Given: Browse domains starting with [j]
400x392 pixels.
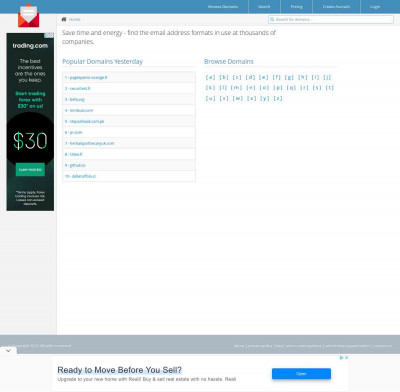Looking at the screenshot, I should pos(327,77).
